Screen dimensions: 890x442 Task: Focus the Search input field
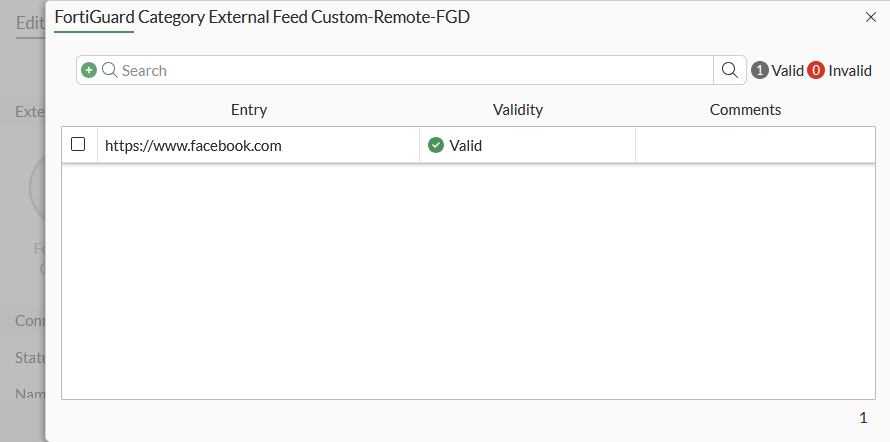tap(400, 70)
